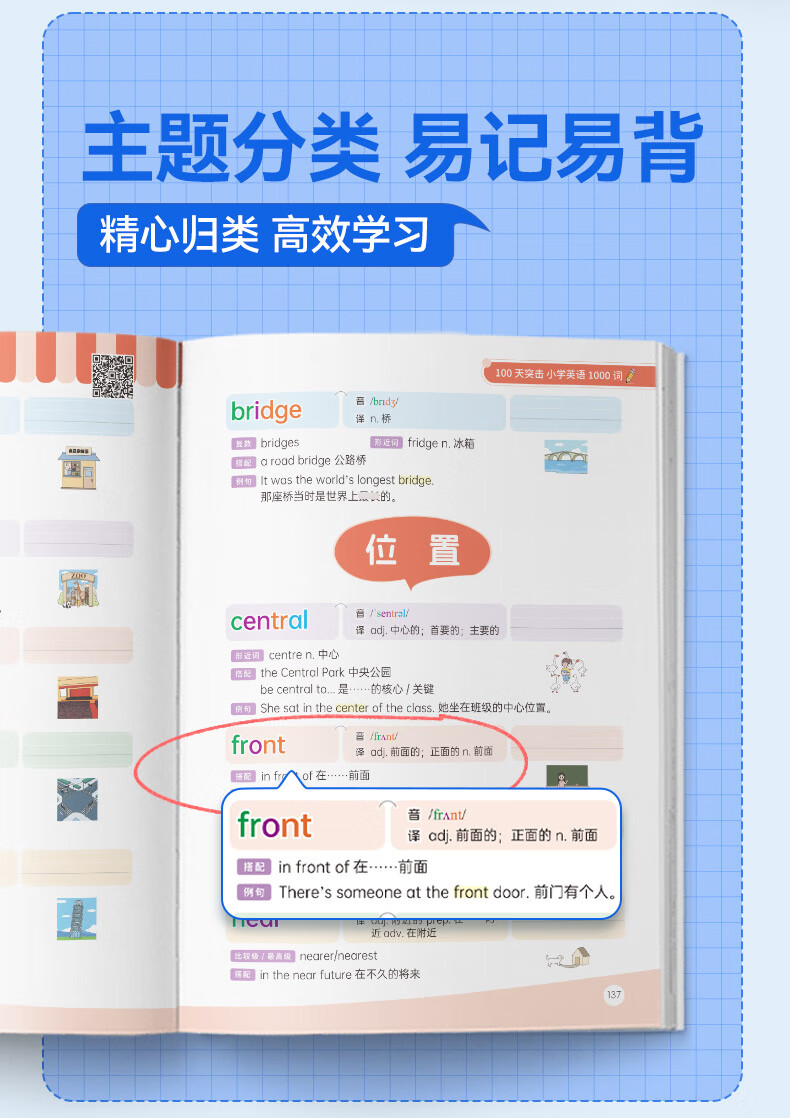Viewport: 790px width, 1118px height.
Task: Click the zoo gate illustration
Action: point(78,588)
